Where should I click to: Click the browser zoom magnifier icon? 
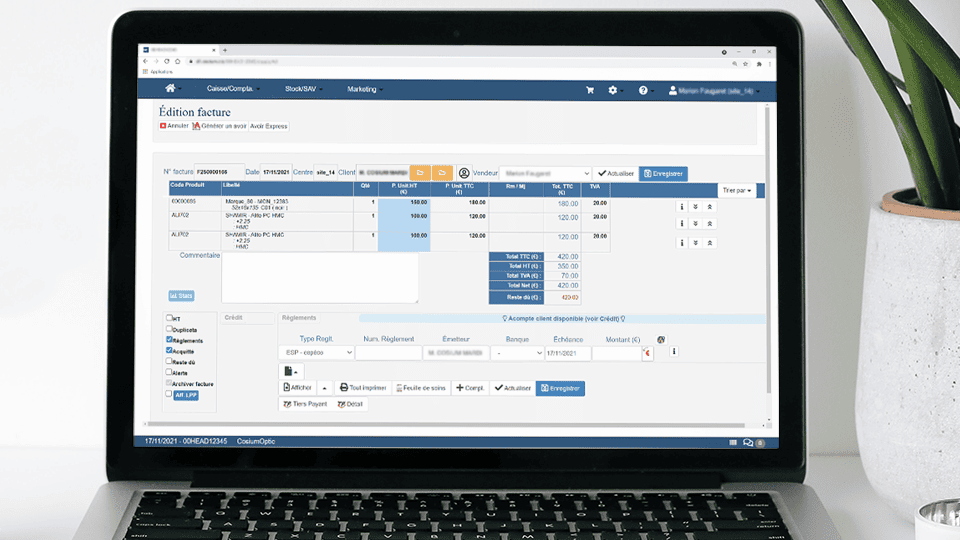(x=734, y=64)
